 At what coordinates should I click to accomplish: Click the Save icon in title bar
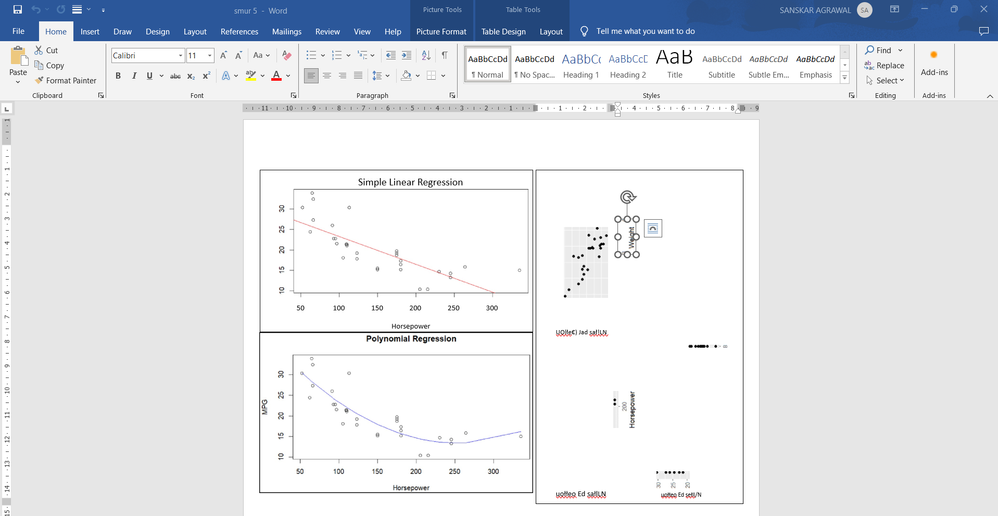point(17,10)
